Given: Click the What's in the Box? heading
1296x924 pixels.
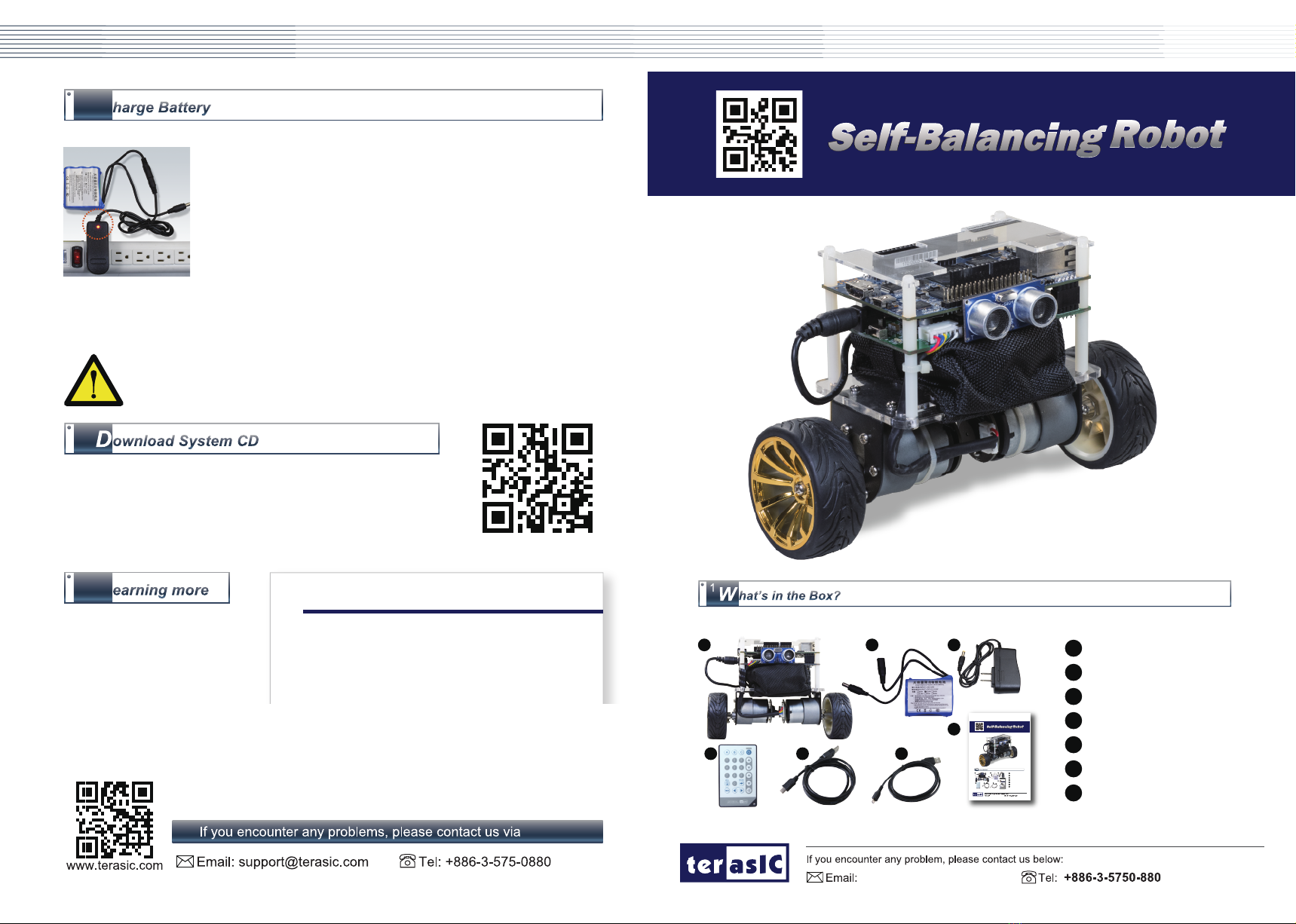Looking at the screenshot, I should [964, 595].
